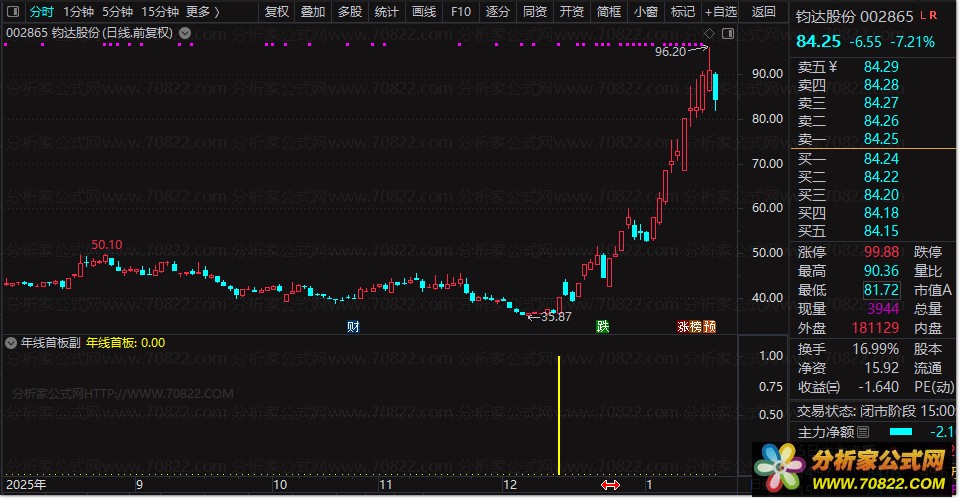Expand the 年线首板副 indicator dropdown
This screenshot has height=500, width=962.
11,343
